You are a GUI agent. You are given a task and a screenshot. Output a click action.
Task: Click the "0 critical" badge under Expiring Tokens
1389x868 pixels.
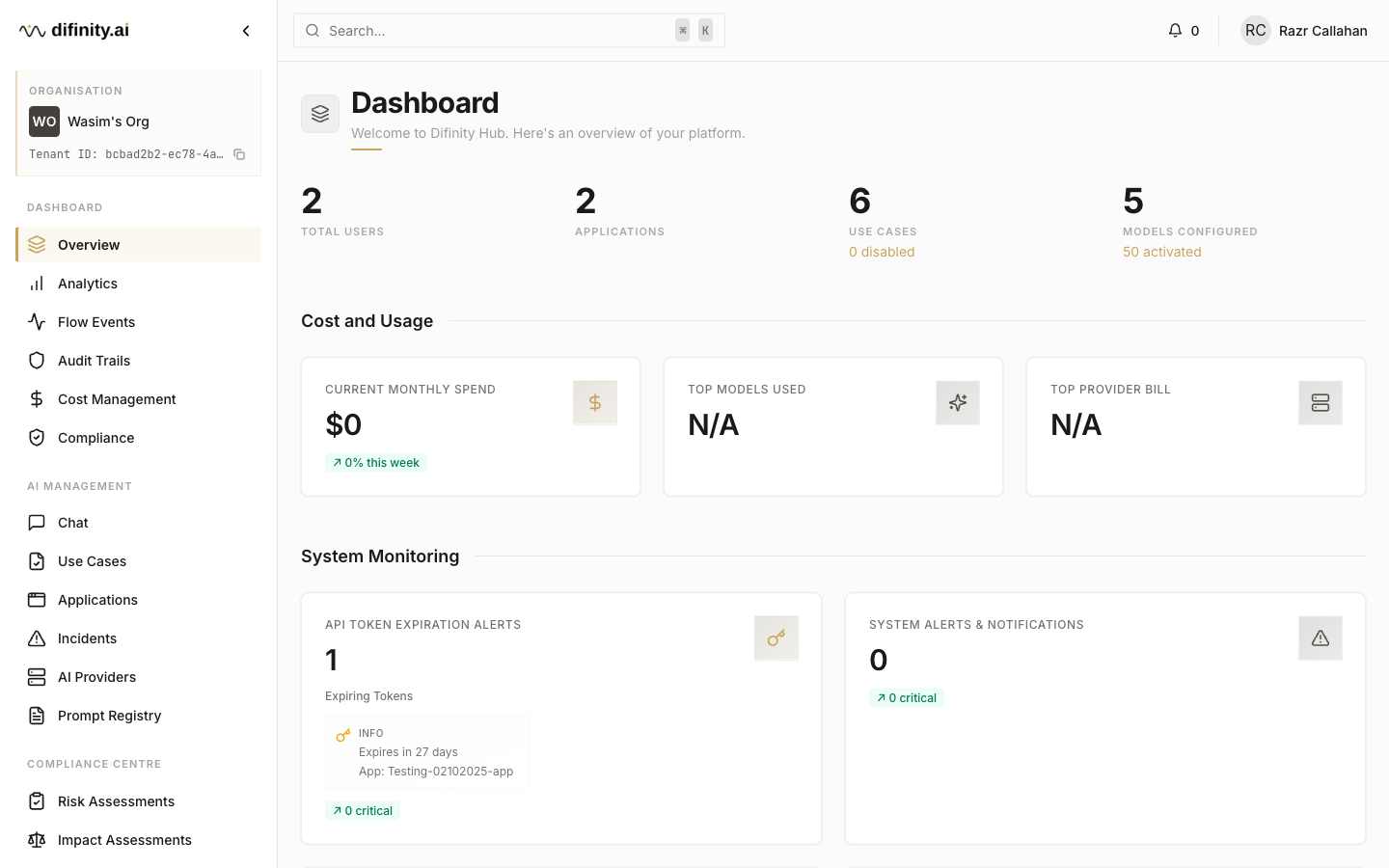363,811
